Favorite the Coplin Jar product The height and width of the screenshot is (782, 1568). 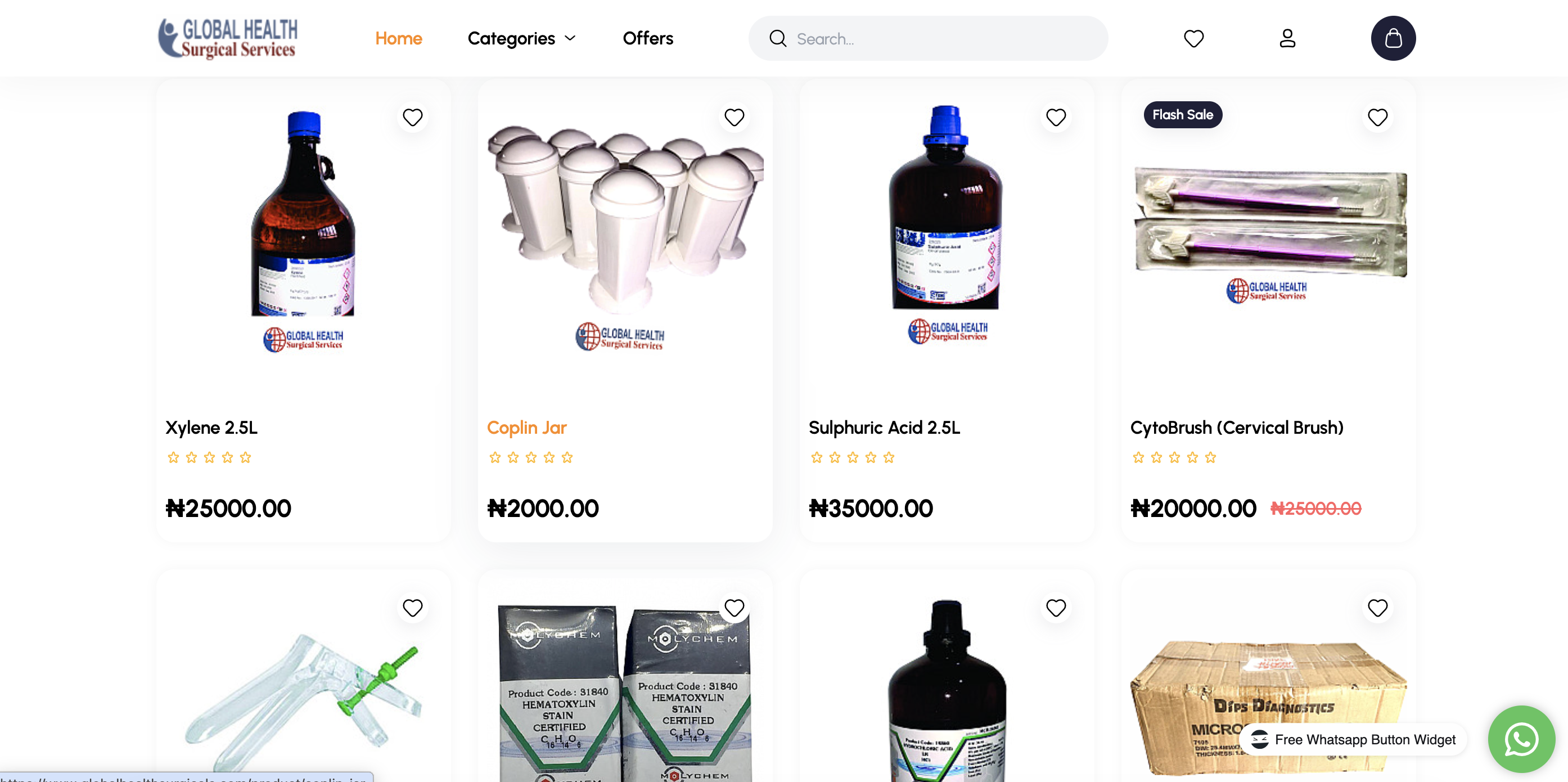click(734, 117)
